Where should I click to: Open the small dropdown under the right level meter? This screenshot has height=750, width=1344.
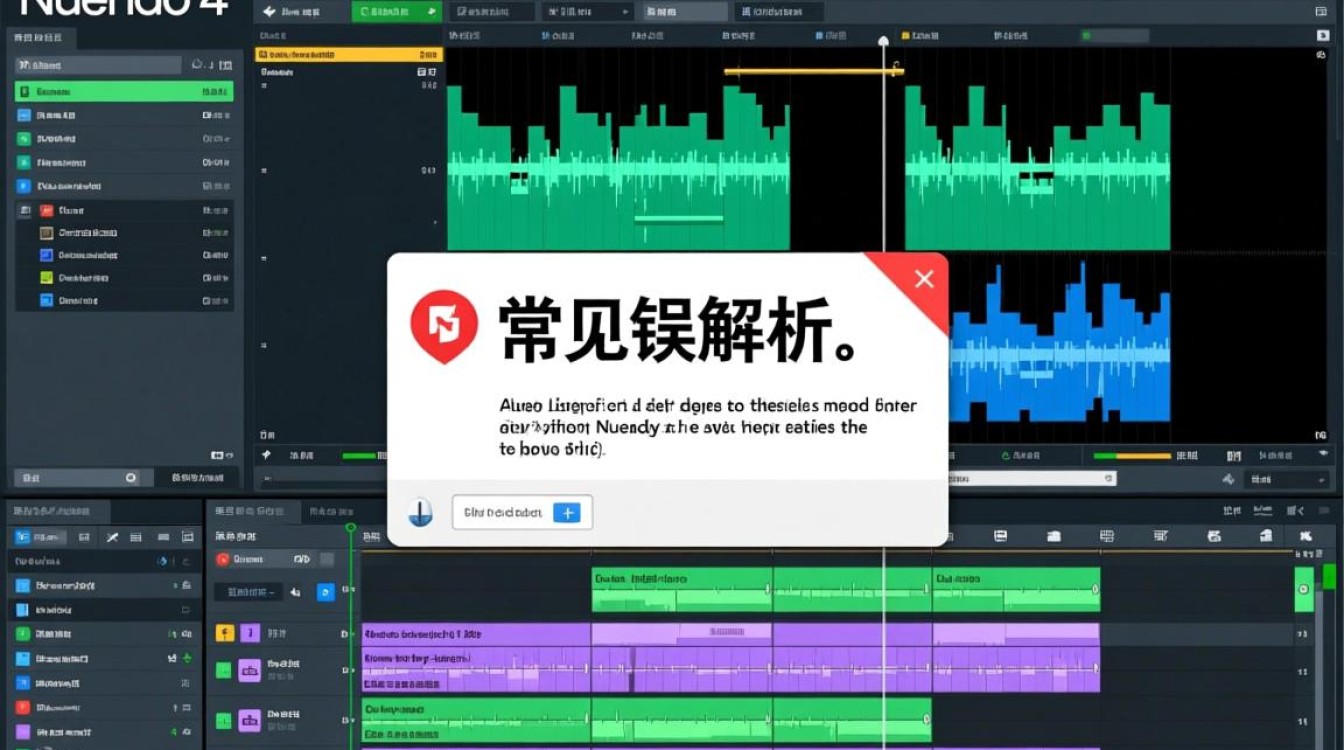(1285, 480)
